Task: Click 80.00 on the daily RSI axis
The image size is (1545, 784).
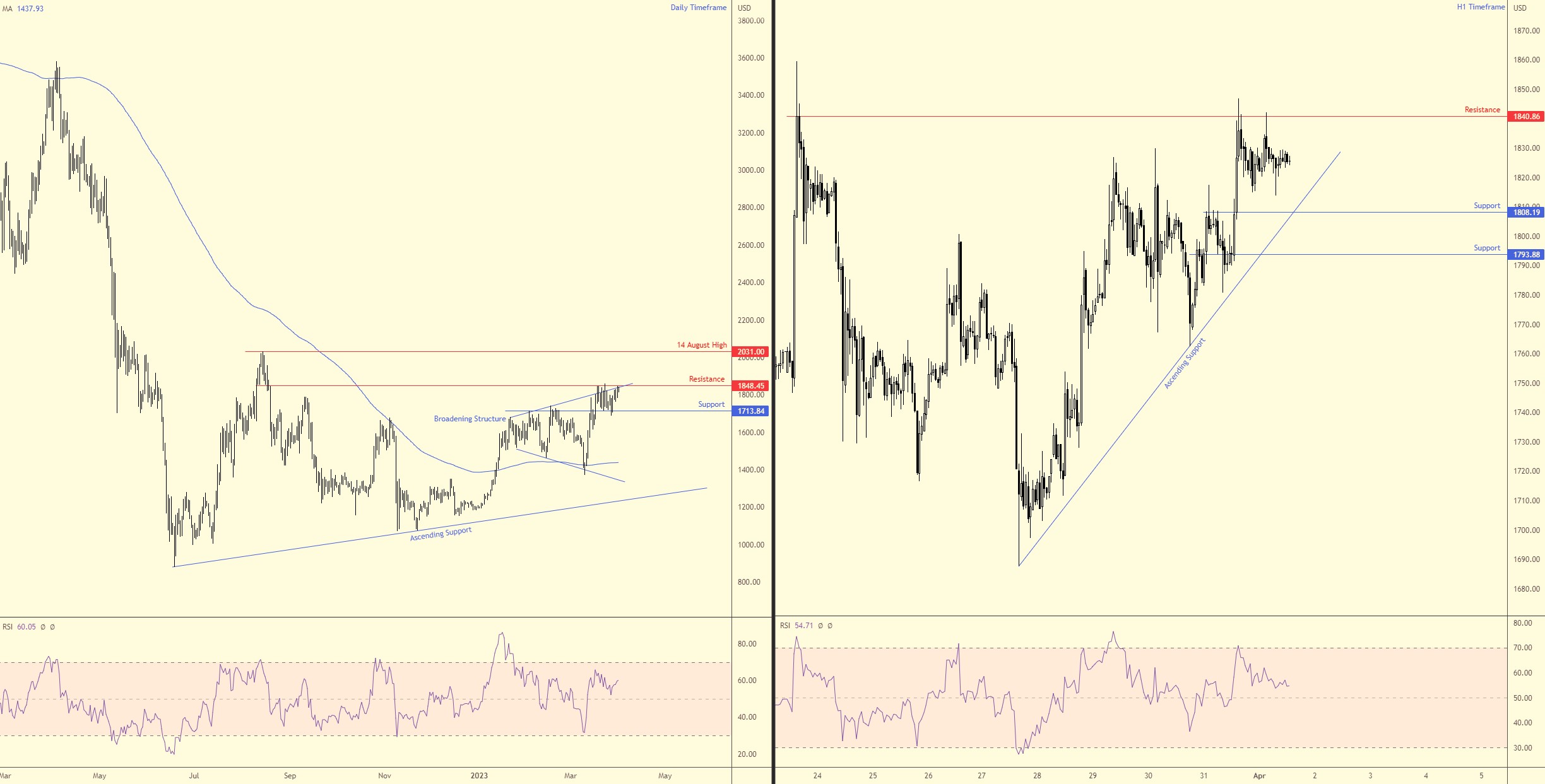Action: [747, 644]
